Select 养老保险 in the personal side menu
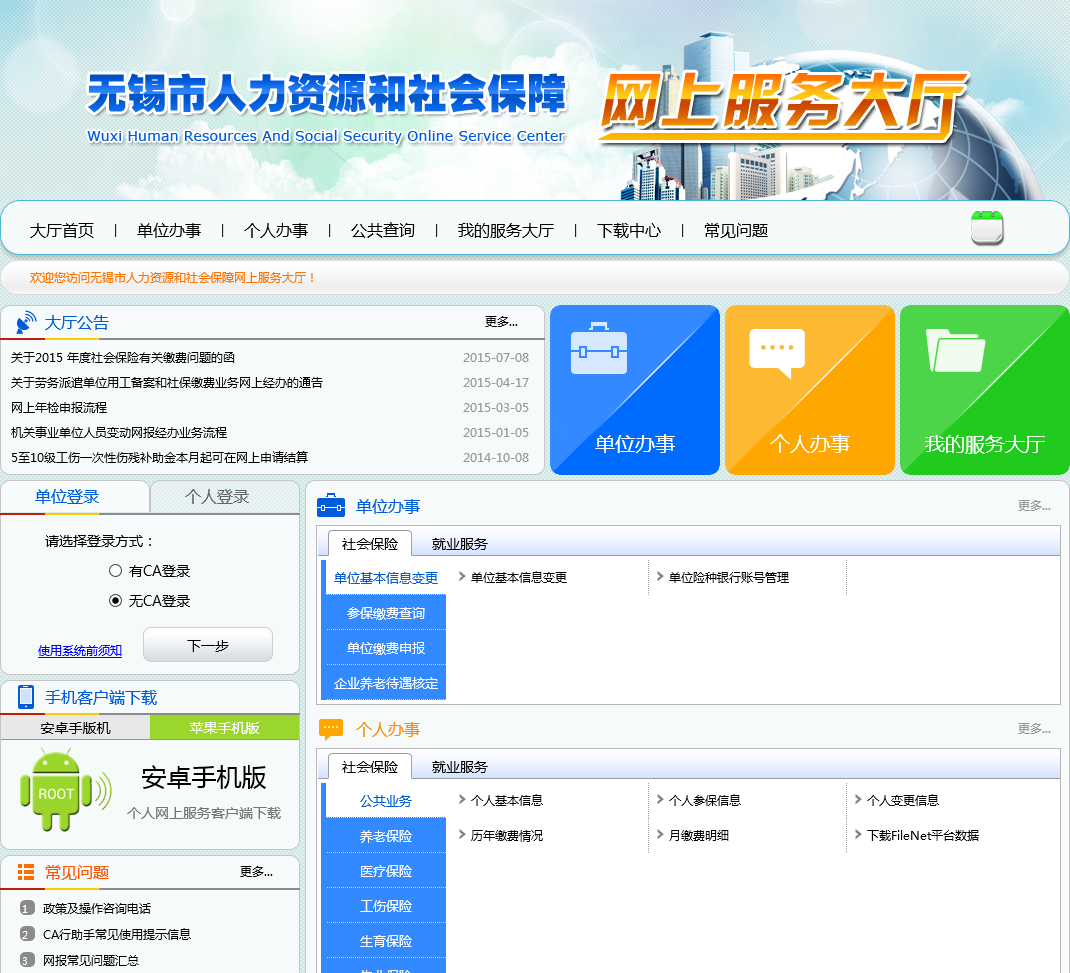The height and width of the screenshot is (973, 1070). point(386,836)
